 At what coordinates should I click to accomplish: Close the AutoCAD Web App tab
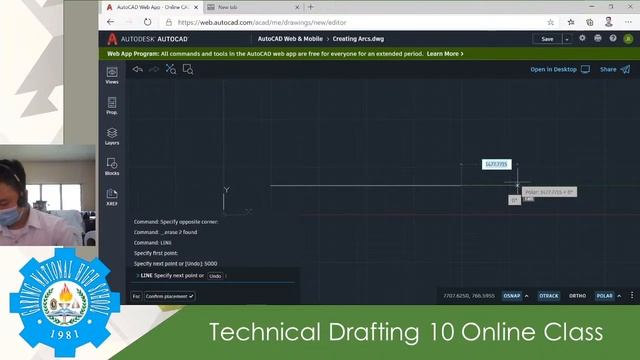tap(196, 7)
